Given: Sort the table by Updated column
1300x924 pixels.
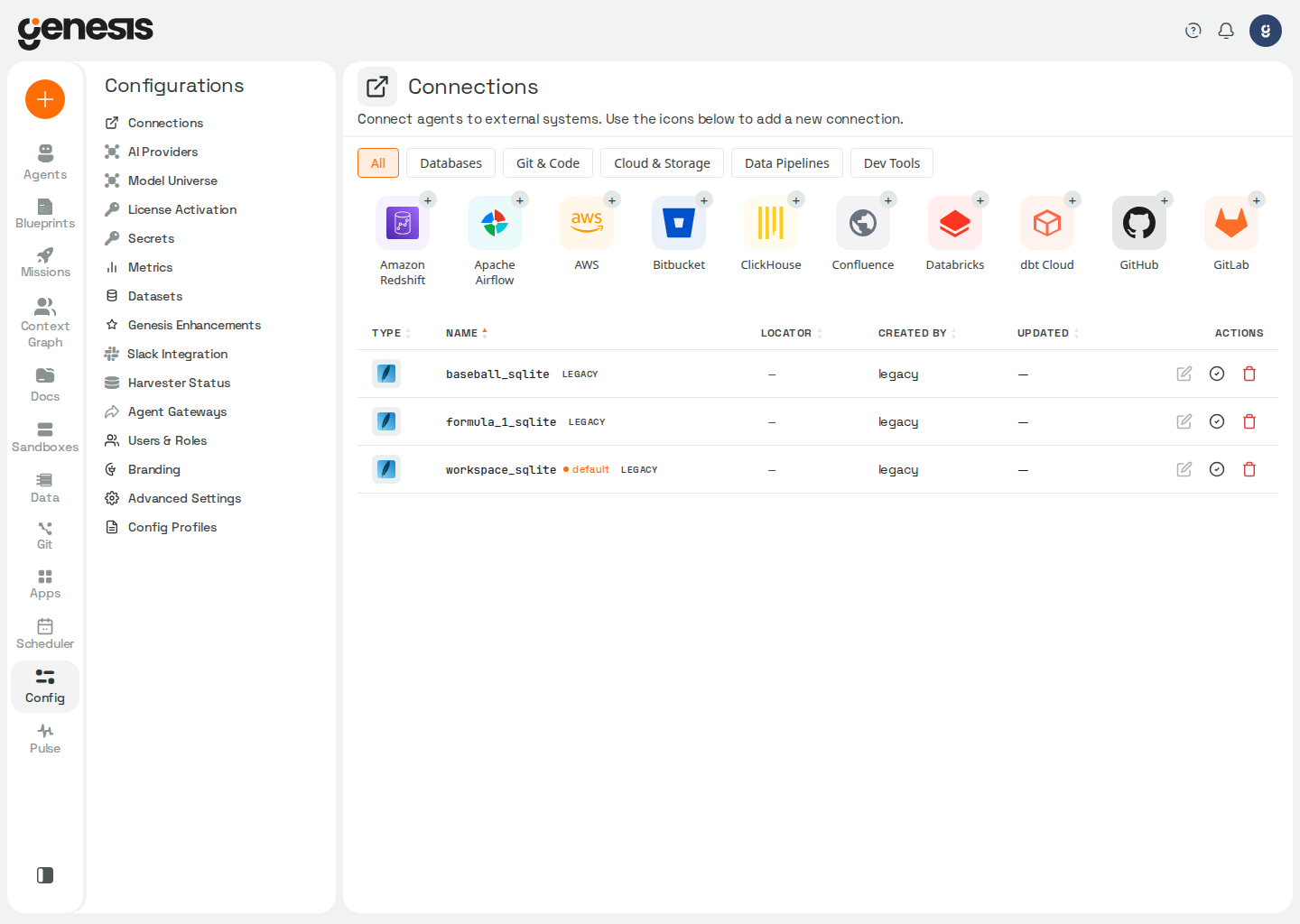Looking at the screenshot, I should (x=1047, y=333).
